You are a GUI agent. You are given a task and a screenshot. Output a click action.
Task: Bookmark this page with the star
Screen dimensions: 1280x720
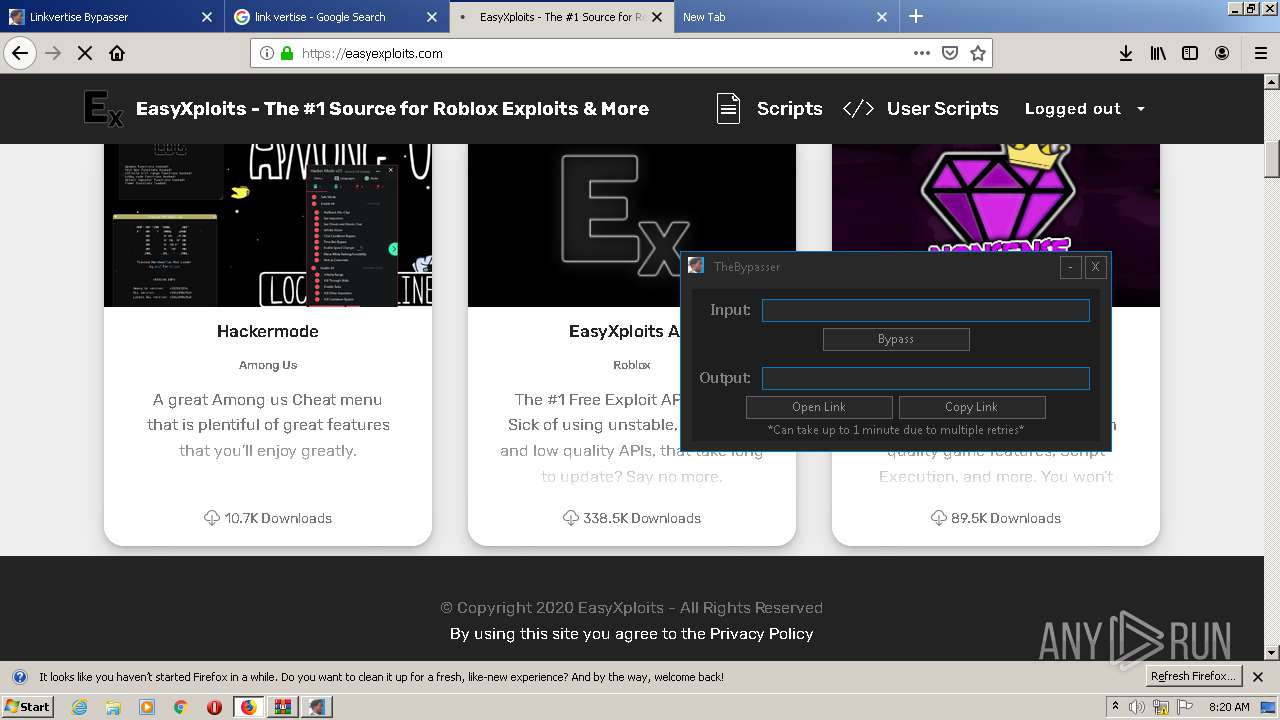click(978, 53)
